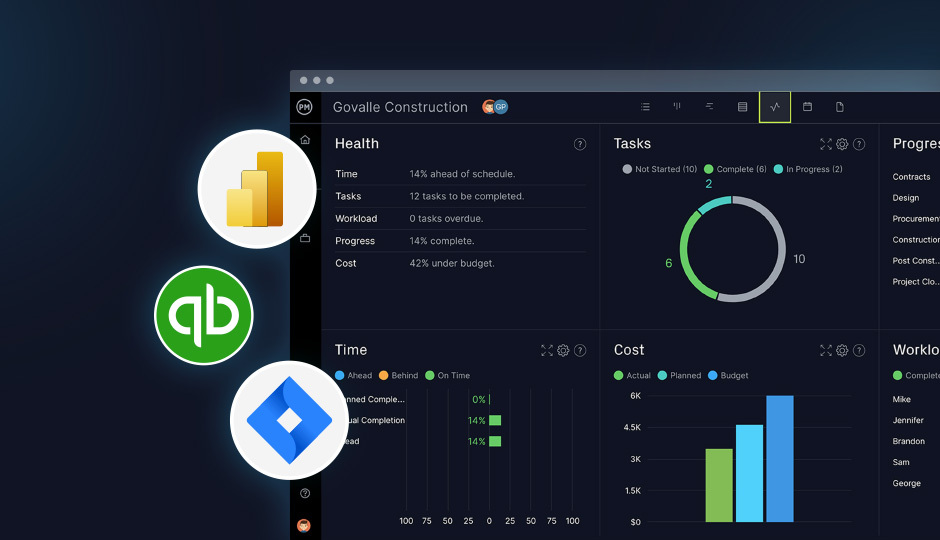
Task: Select Jennifer in the Workload list
Action: coord(908,420)
